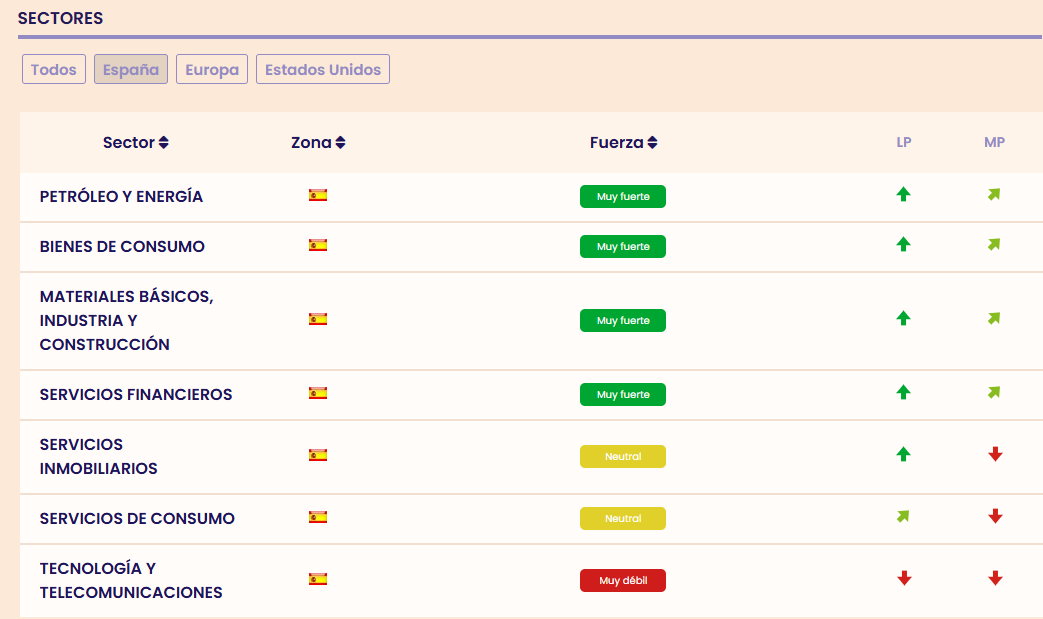Sort the table by Sector column
1043x619 pixels.
tap(136, 142)
